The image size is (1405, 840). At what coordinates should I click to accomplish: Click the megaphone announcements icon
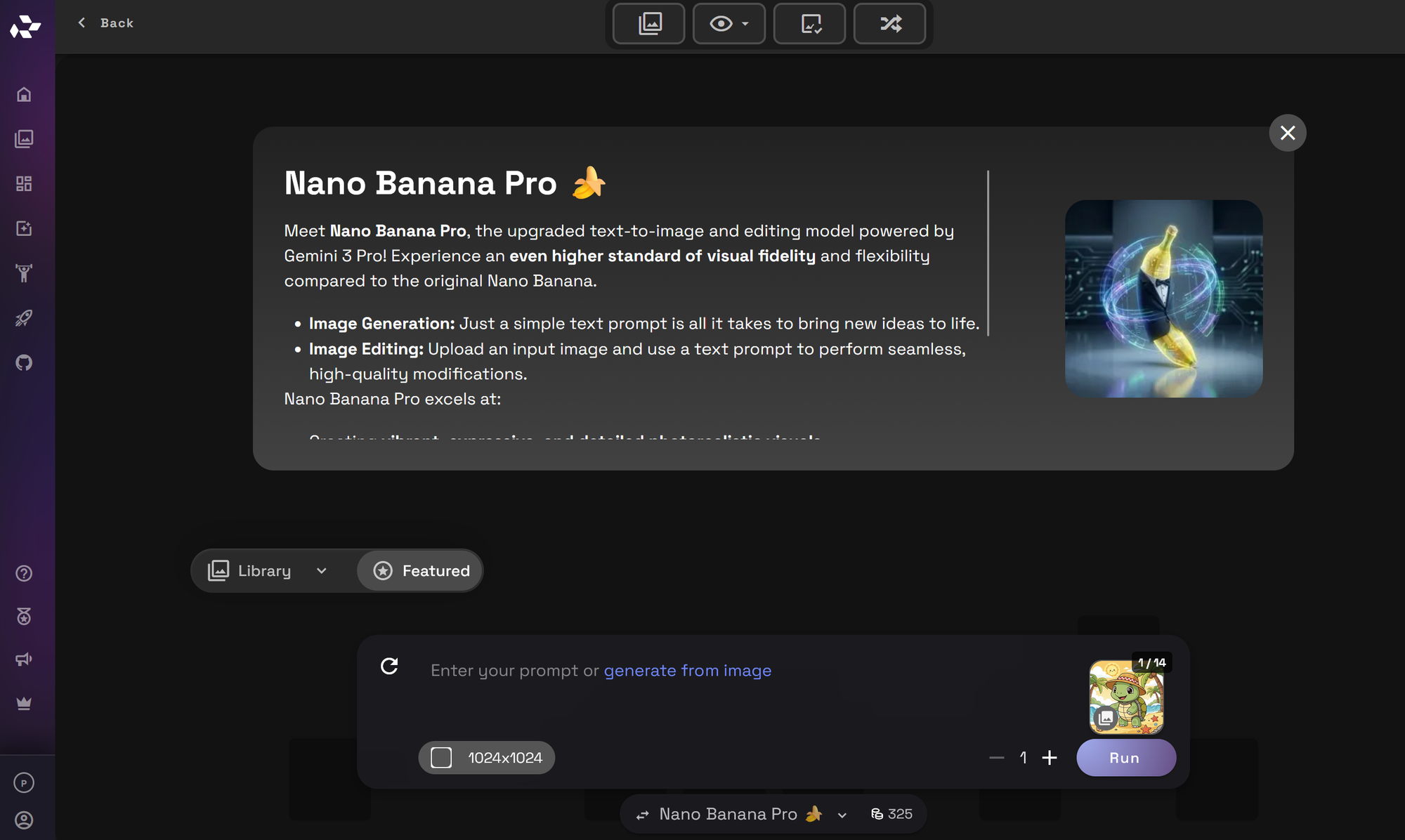point(24,659)
